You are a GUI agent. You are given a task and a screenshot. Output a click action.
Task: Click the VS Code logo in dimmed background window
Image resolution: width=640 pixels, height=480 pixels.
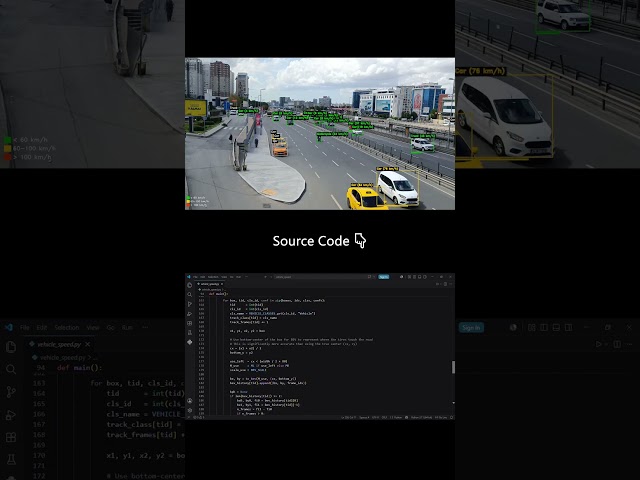coord(9,327)
